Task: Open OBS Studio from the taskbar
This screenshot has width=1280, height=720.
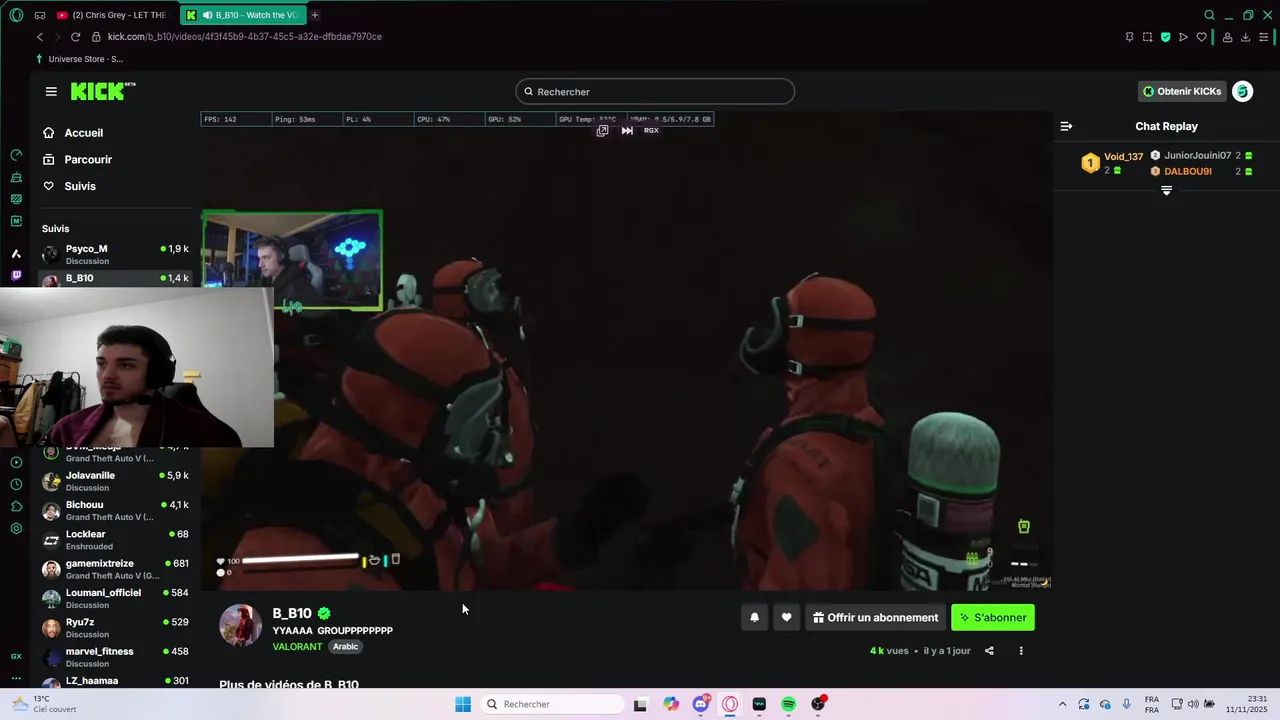Action: tap(818, 704)
